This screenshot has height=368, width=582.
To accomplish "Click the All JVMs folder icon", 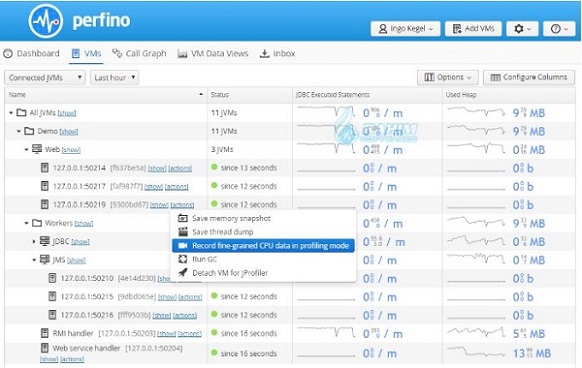I will [22, 113].
